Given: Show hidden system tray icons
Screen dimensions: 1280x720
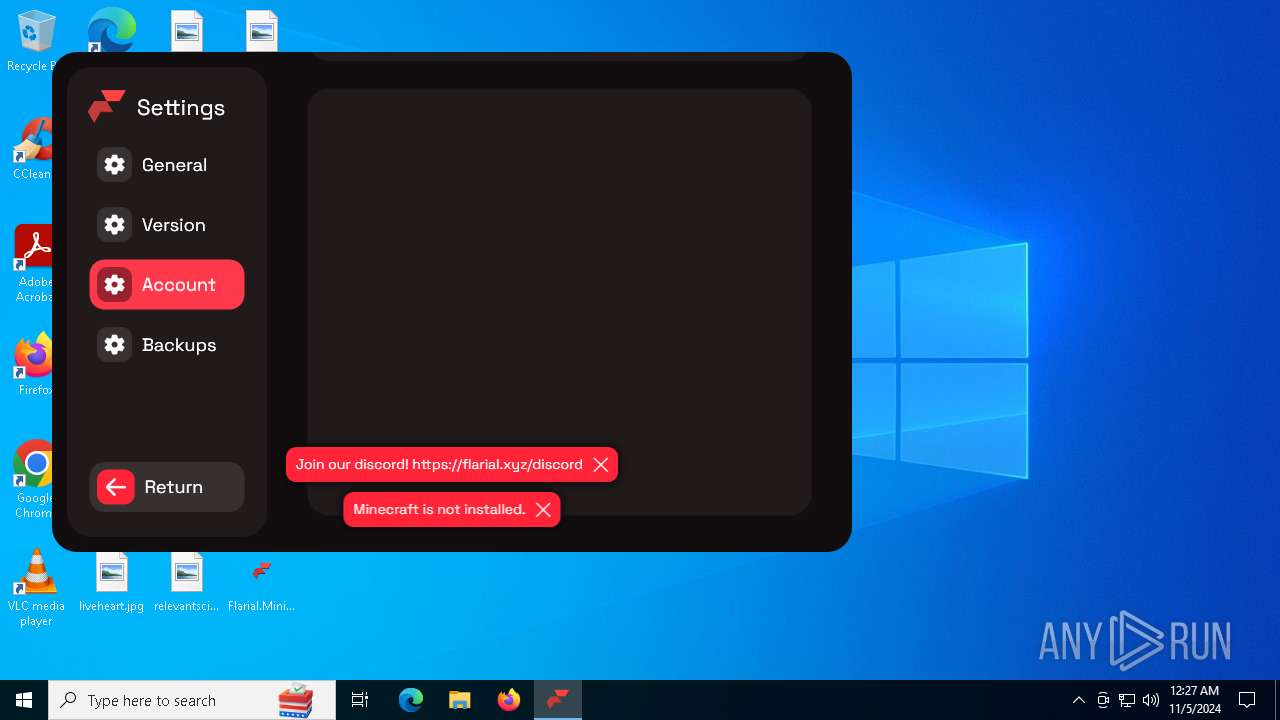Looking at the screenshot, I should click(x=1078, y=700).
